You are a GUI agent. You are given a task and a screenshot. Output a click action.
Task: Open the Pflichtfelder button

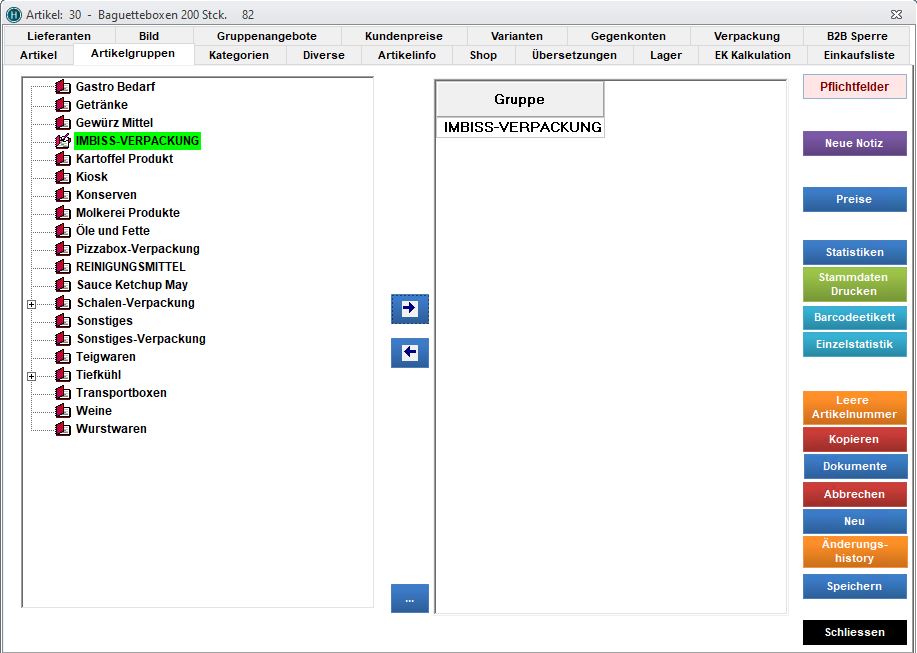point(854,87)
